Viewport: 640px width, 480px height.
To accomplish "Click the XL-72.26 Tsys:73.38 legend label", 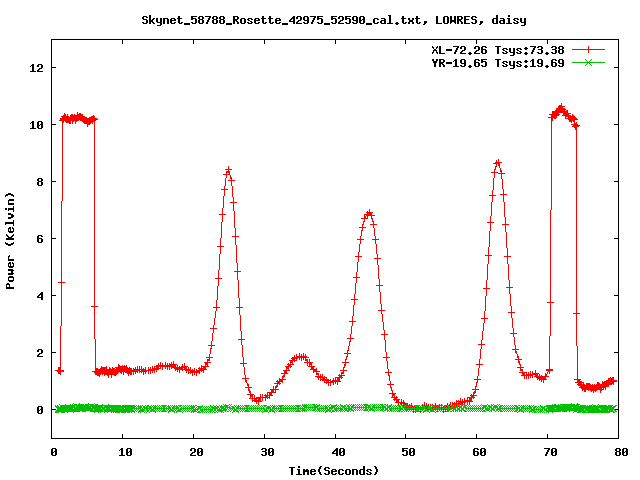I will (x=498, y=50).
